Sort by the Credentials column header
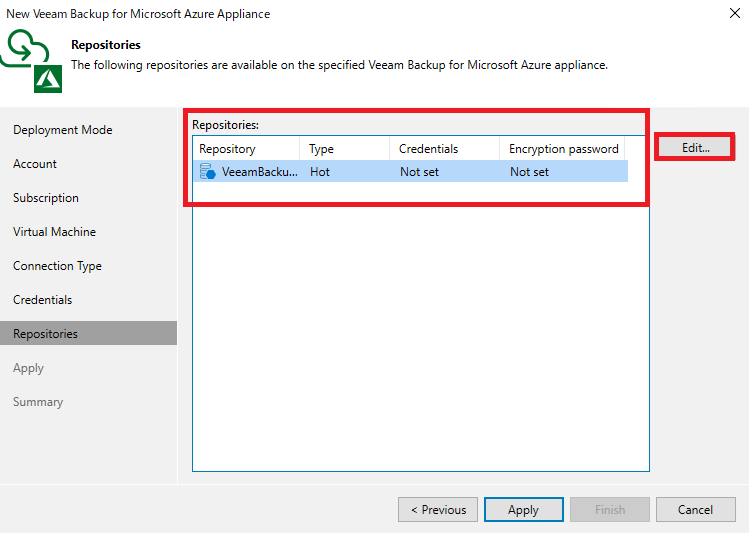This screenshot has height=533, width=749. coord(444,149)
